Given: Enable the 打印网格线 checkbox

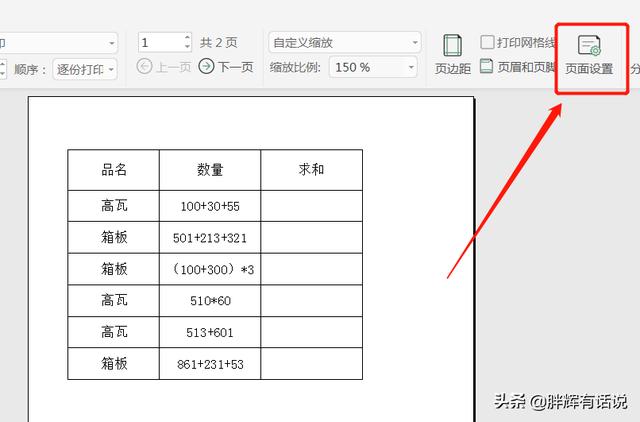Looking at the screenshot, I should tap(487, 42).
